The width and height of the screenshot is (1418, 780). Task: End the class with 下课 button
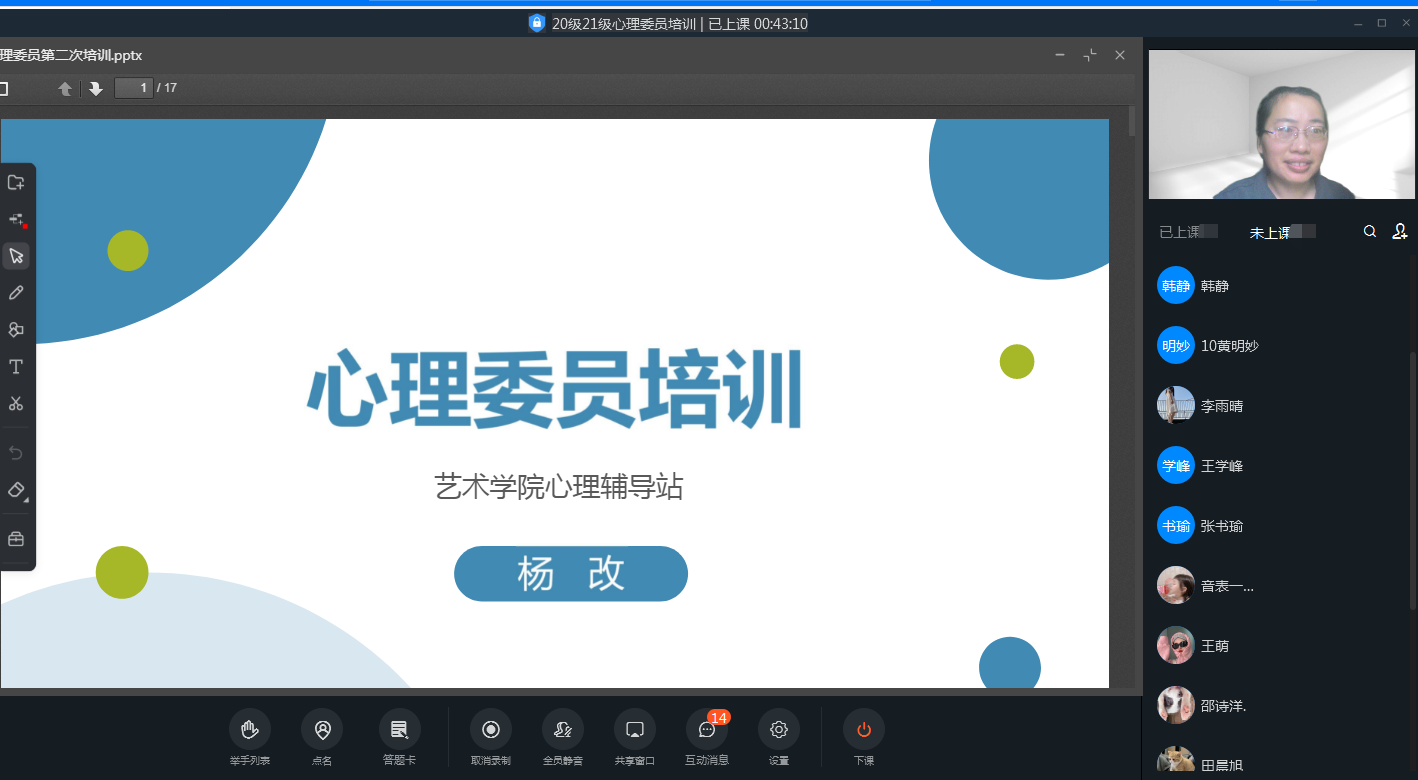tap(864, 730)
